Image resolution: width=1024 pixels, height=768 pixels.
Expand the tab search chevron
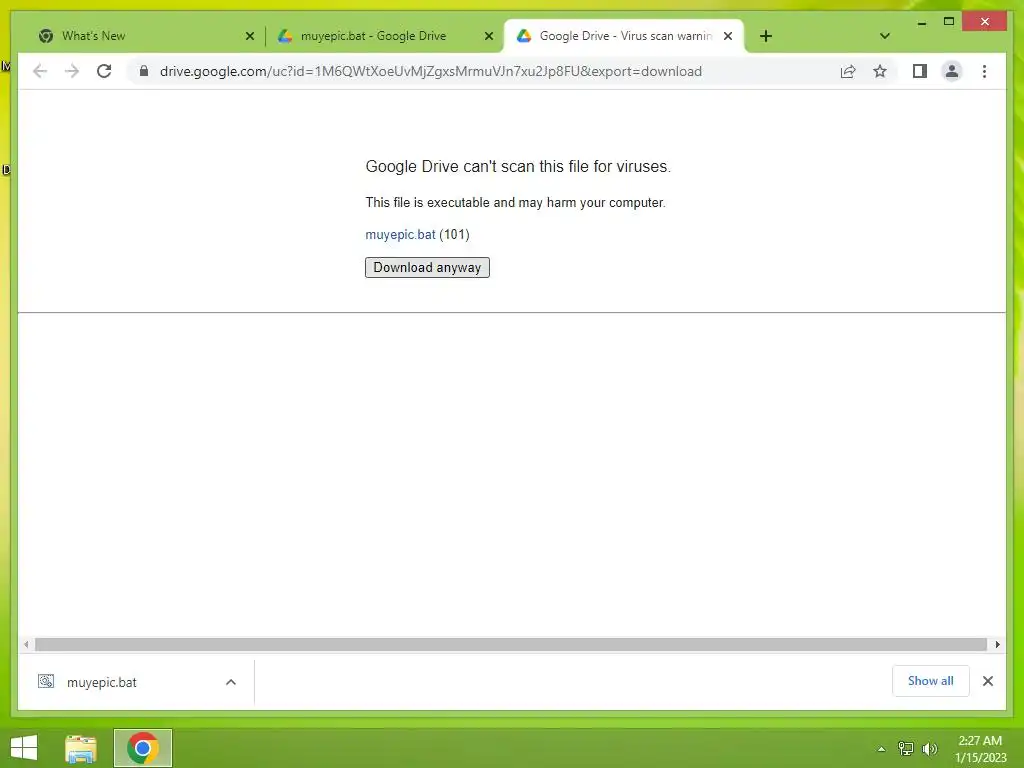885,36
